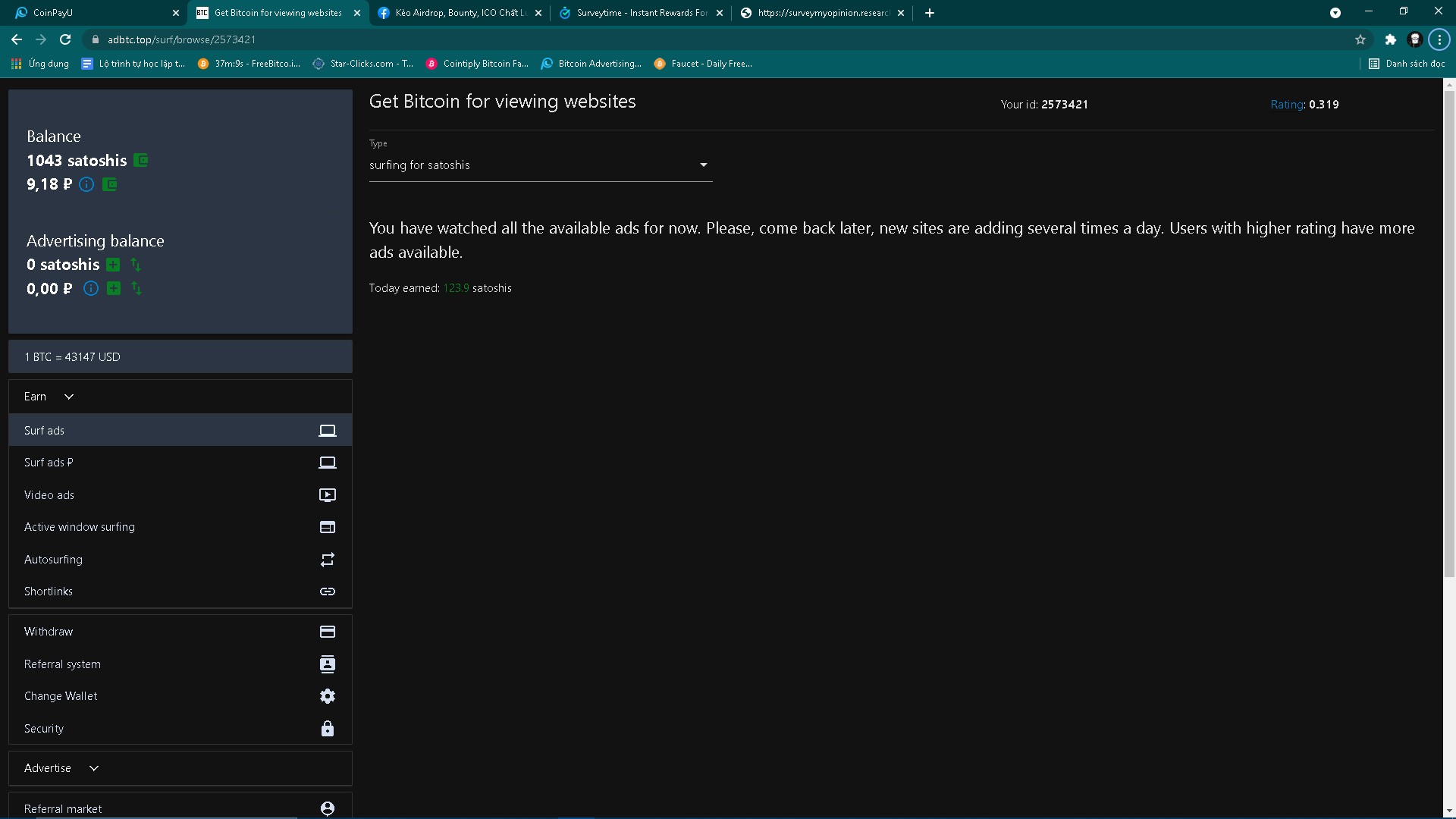Click the Security lock icon
Screen dimensions: 1456x819
coord(327,728)
